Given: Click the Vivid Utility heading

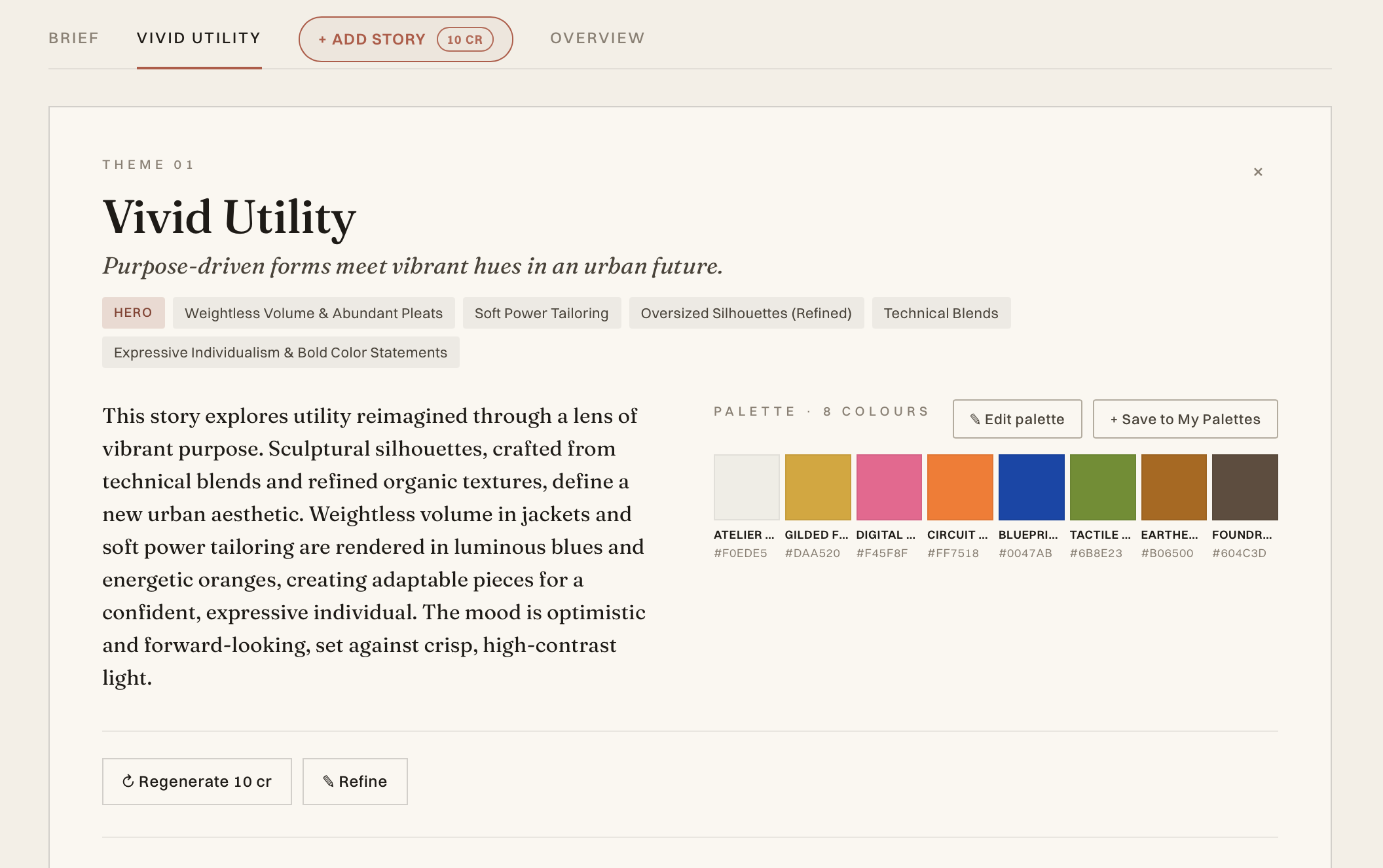Looking at the screenshot, I should pos(229,217).
